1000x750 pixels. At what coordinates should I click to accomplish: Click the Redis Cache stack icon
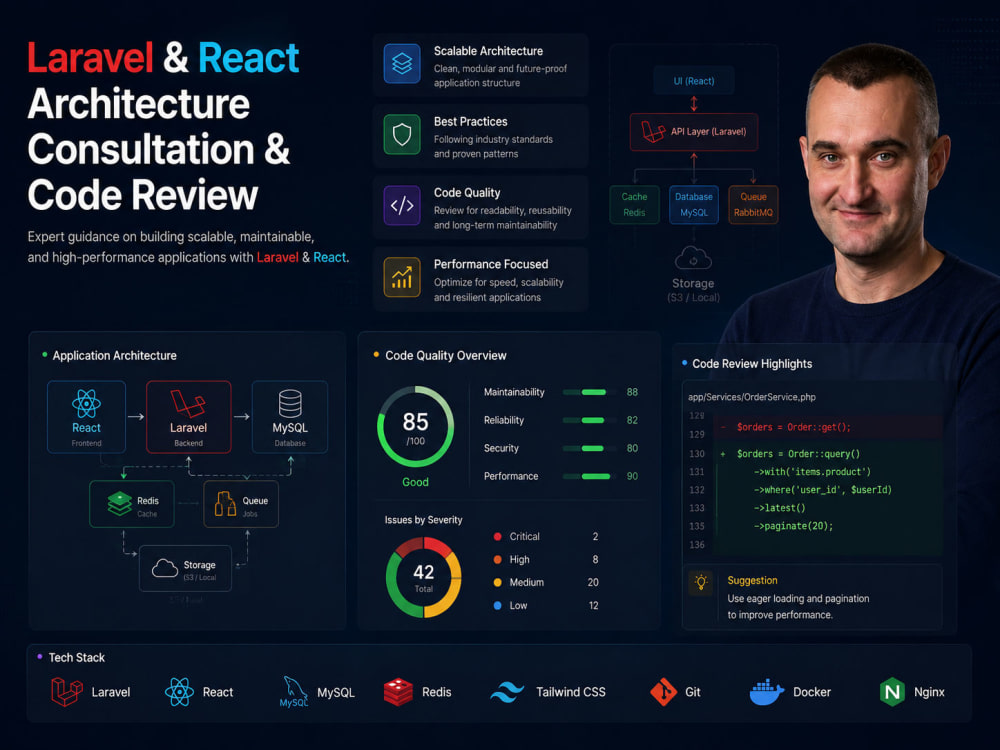[x=119, y=504]
